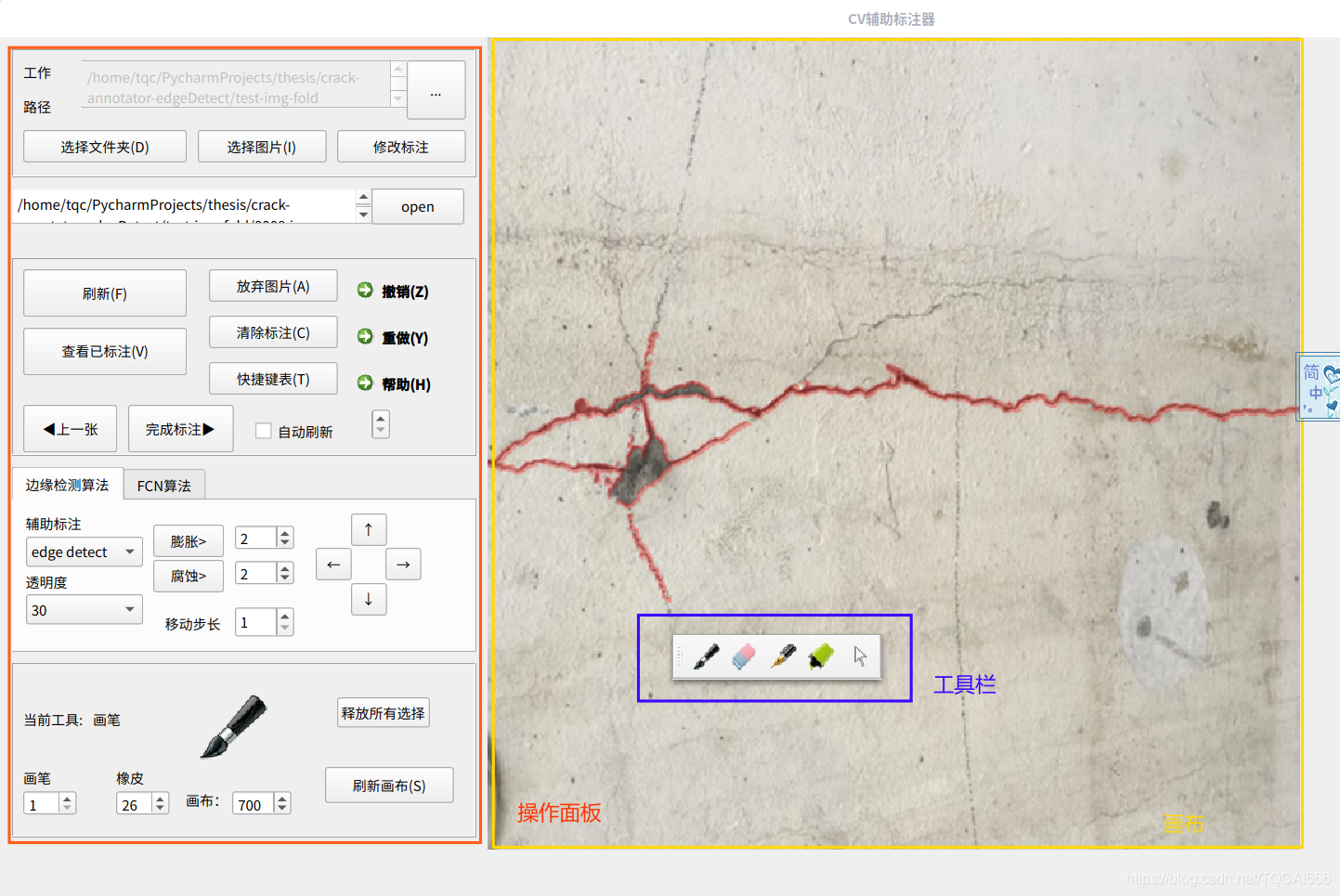
Task: Select the 边缘检测算法 tab
Action: (67, 485)
